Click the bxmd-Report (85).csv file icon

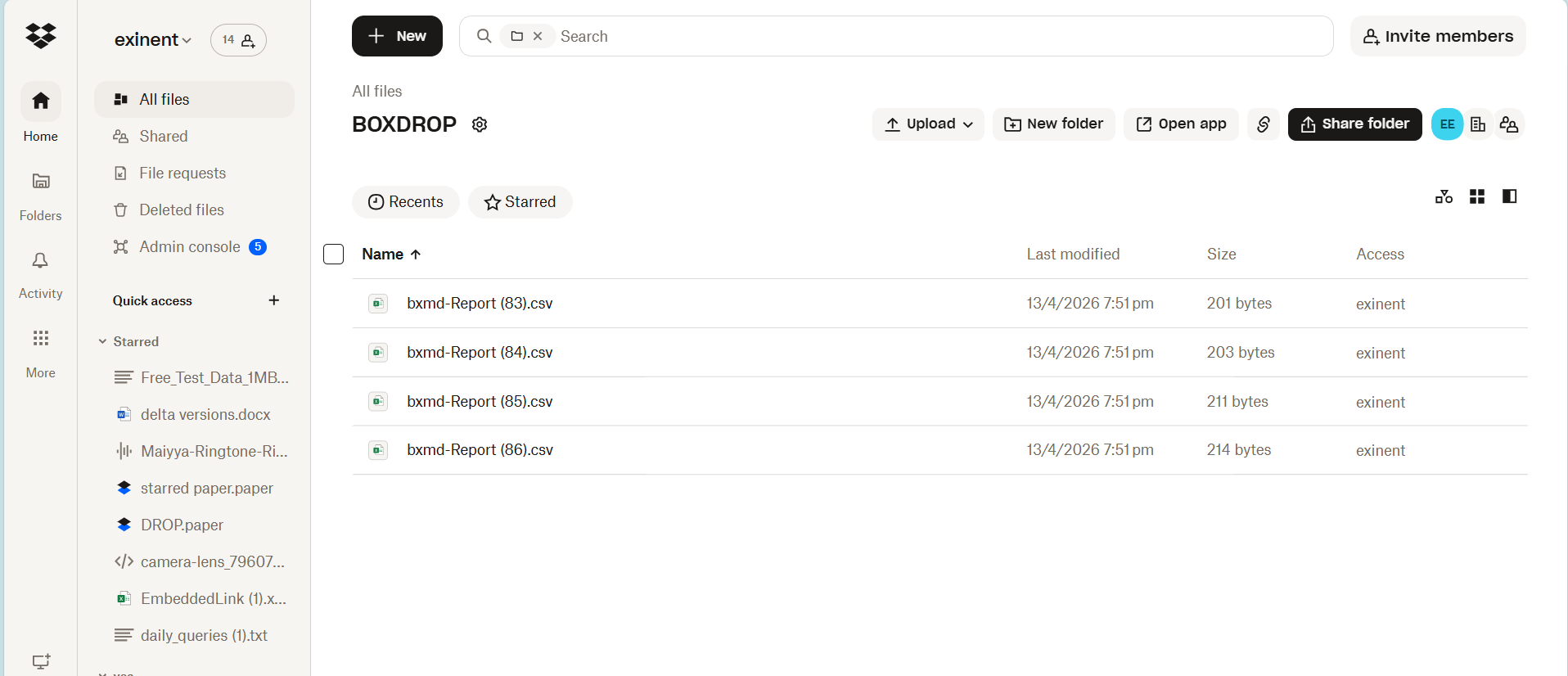coord(377,401)
